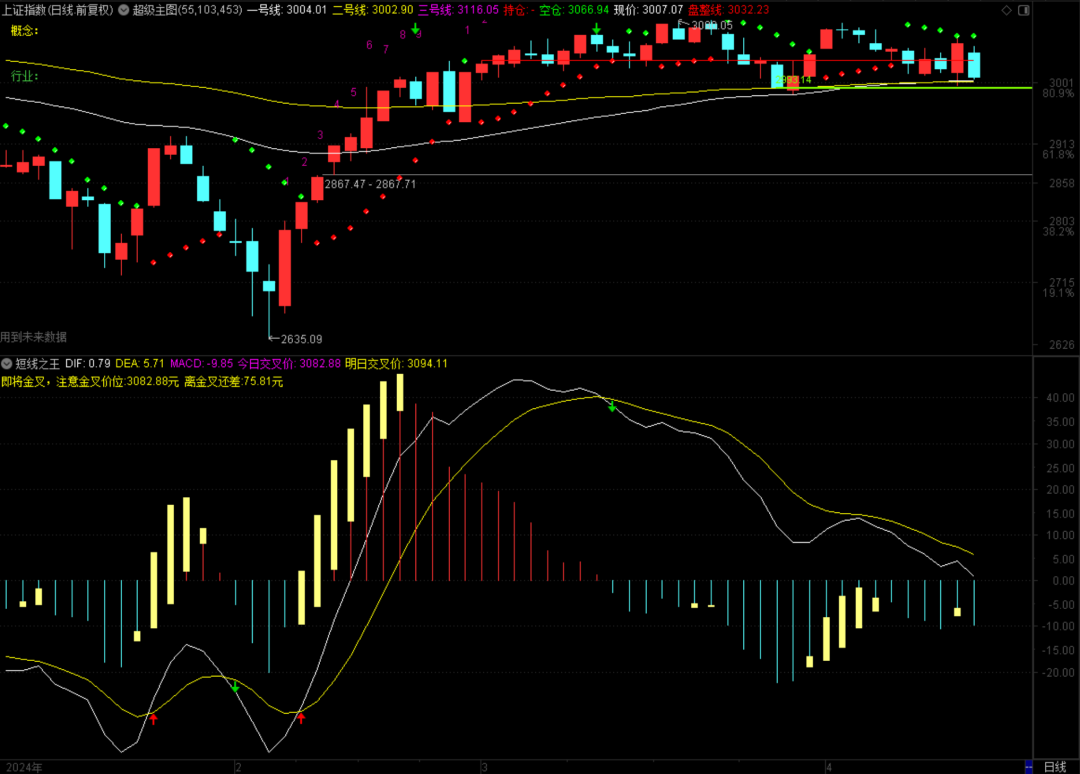Click the 现价: 3007.07 value
This screenshot has height=774, width=1080.
pos(648,10)
